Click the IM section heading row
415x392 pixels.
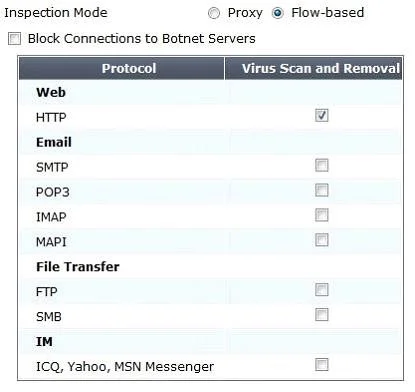[x=211, y=342]
